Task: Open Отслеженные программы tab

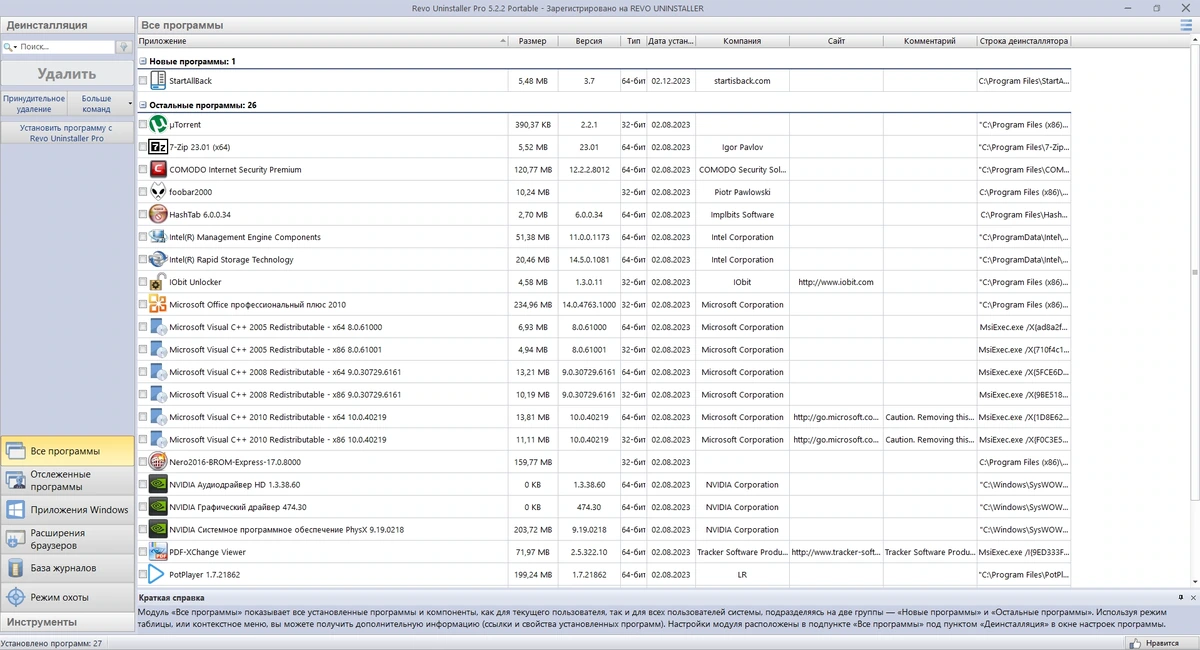Action: tap(67, 480)
